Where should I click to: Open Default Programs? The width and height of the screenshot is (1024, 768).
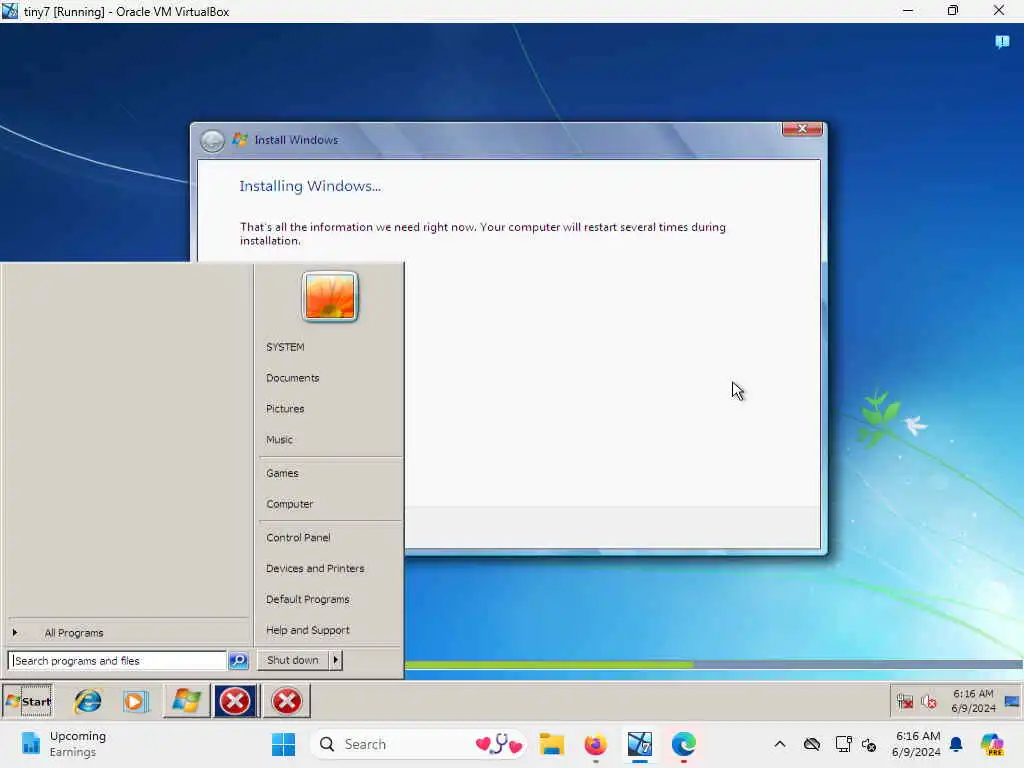tap(308, 599)
